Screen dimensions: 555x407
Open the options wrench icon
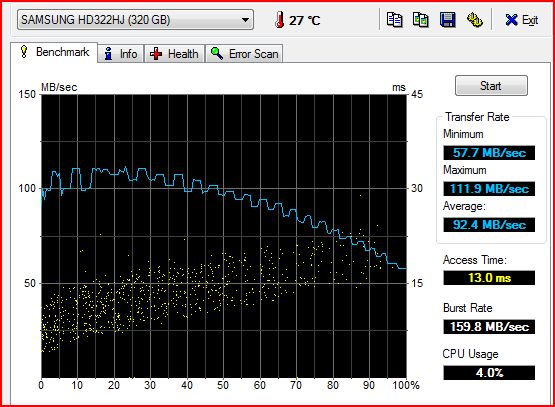(474, 19)
